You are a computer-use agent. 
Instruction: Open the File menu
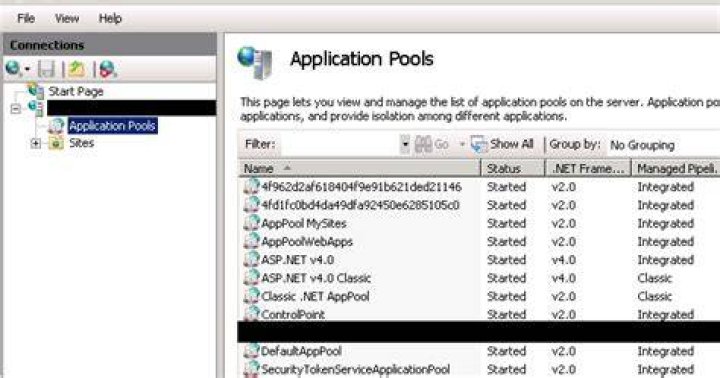(x=26, y=18)
